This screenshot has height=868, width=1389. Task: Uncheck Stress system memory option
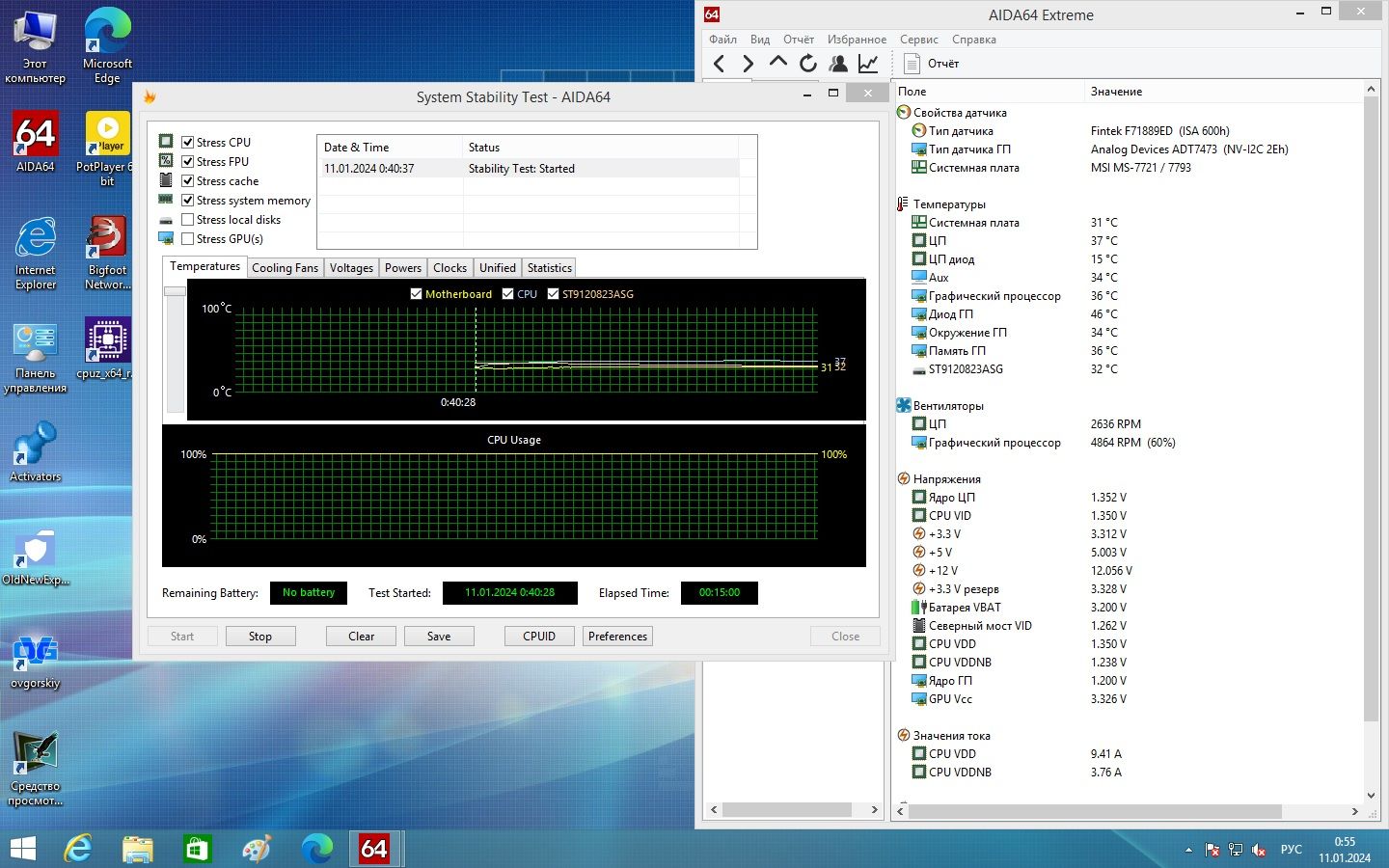(188, 200)
